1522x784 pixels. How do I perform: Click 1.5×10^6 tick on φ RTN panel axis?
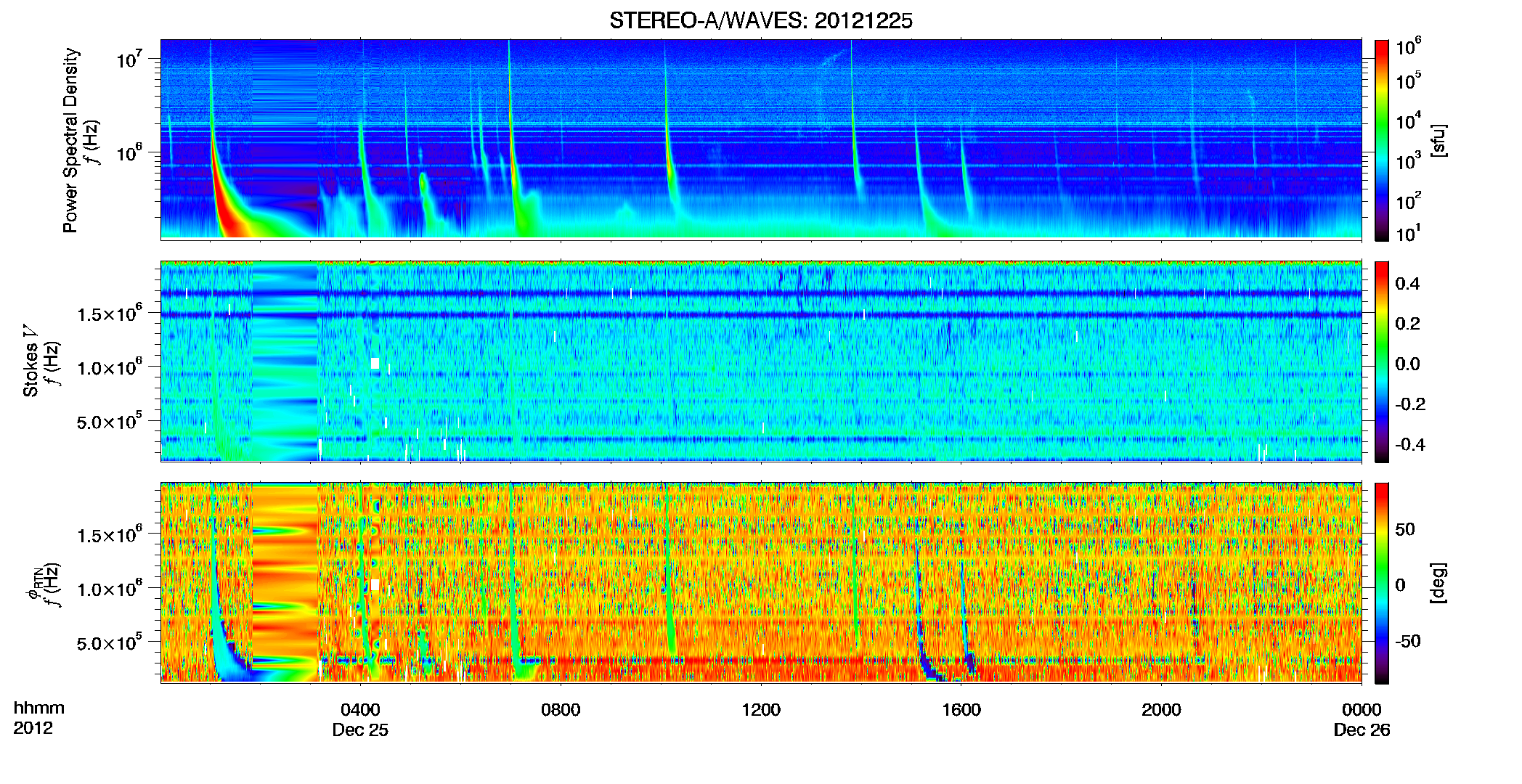click(x=110, y=535)
